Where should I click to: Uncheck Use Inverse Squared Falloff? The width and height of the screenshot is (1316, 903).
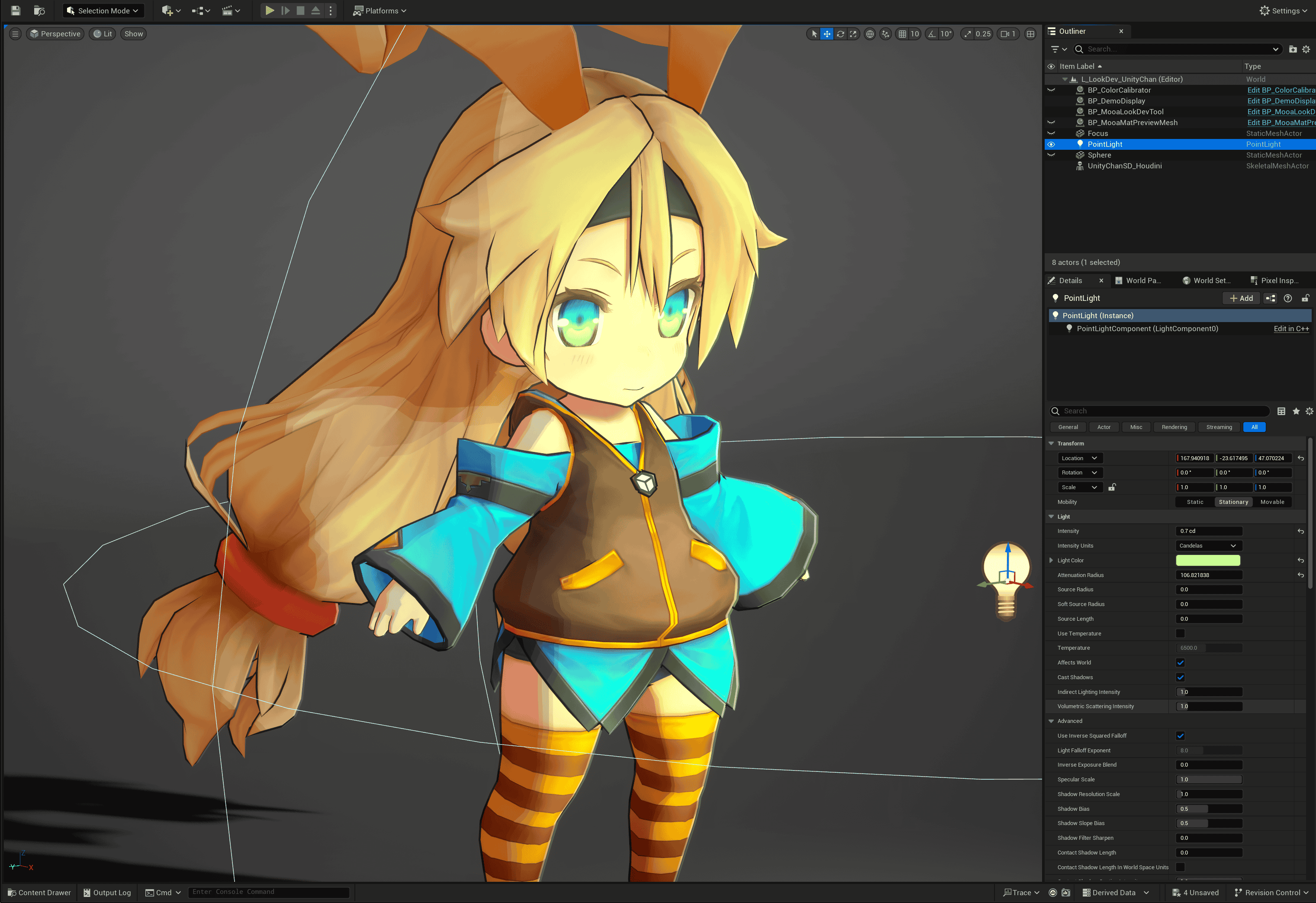[x=1181, y=736]
